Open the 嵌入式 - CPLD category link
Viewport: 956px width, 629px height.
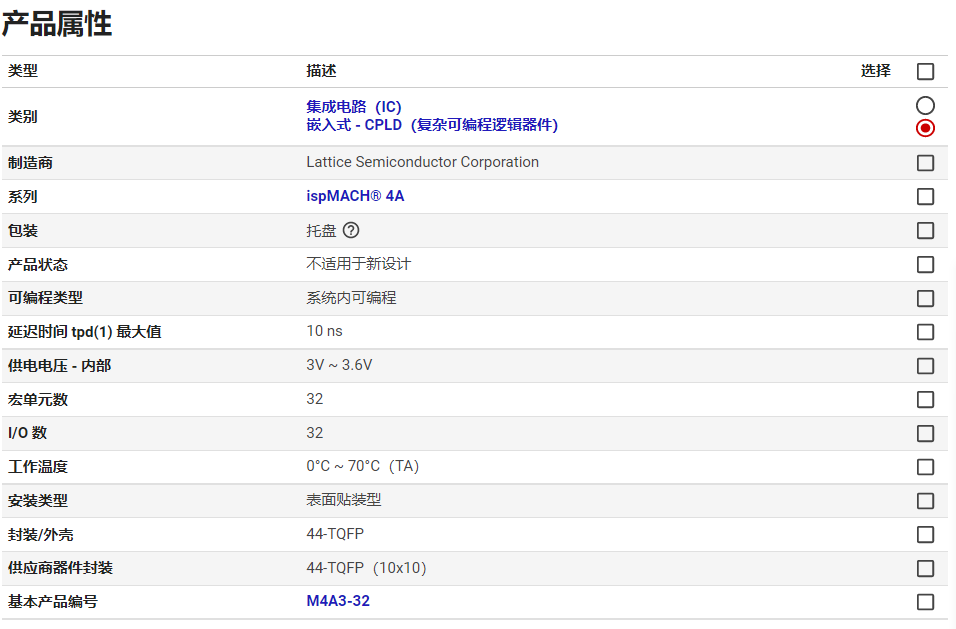click(432, 125)
